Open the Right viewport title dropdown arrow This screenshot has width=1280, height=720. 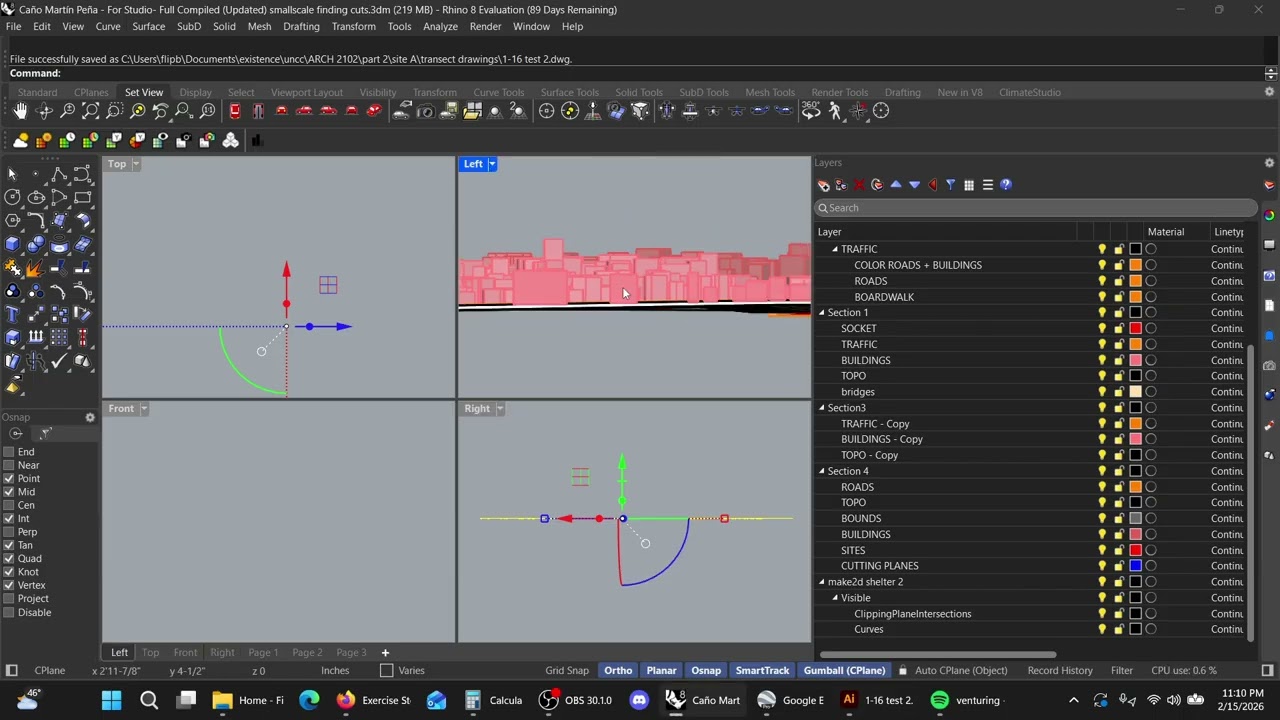[x=500, y=408]
